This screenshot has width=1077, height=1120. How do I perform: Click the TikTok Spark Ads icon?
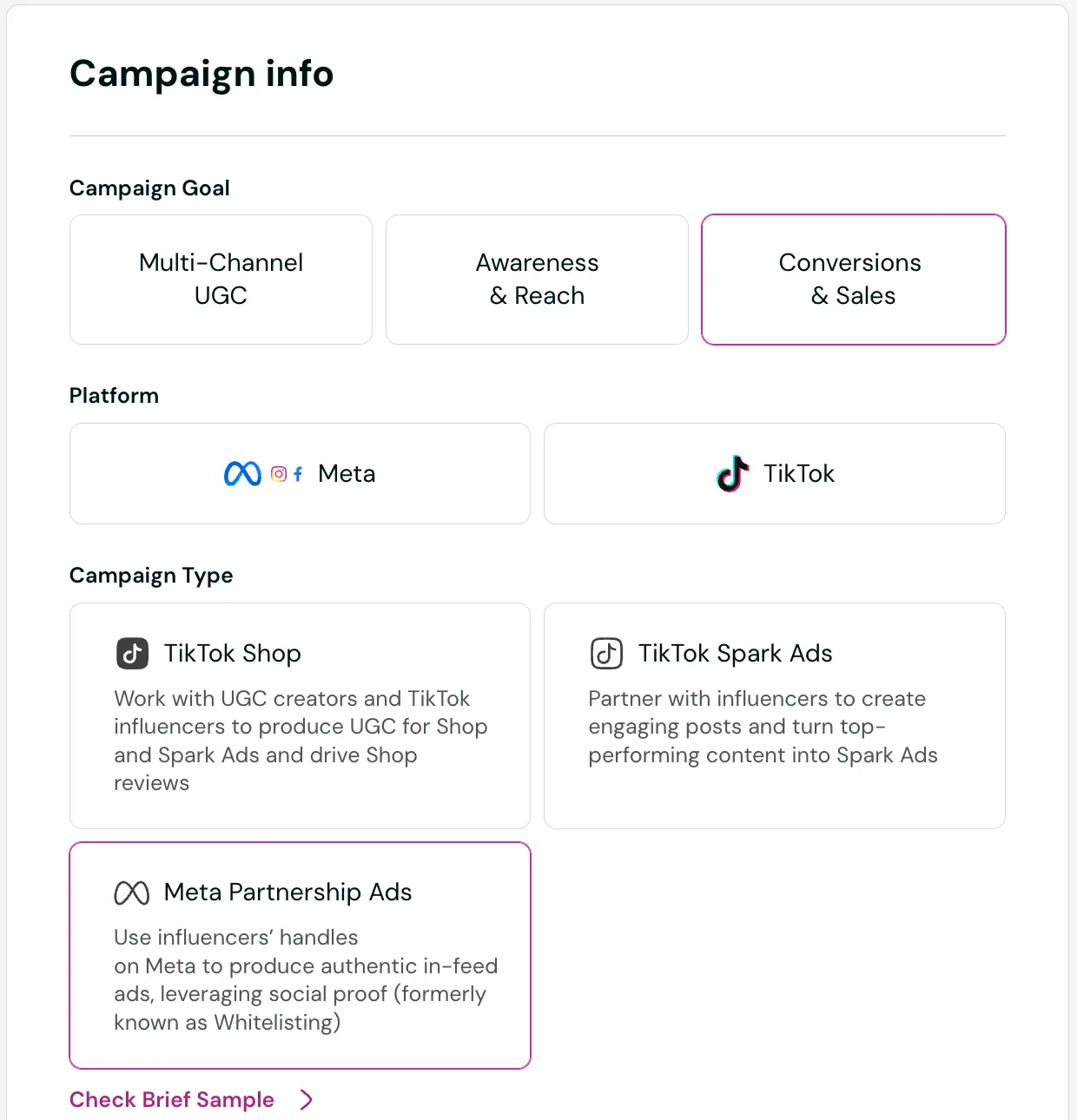tap(606, 653)
